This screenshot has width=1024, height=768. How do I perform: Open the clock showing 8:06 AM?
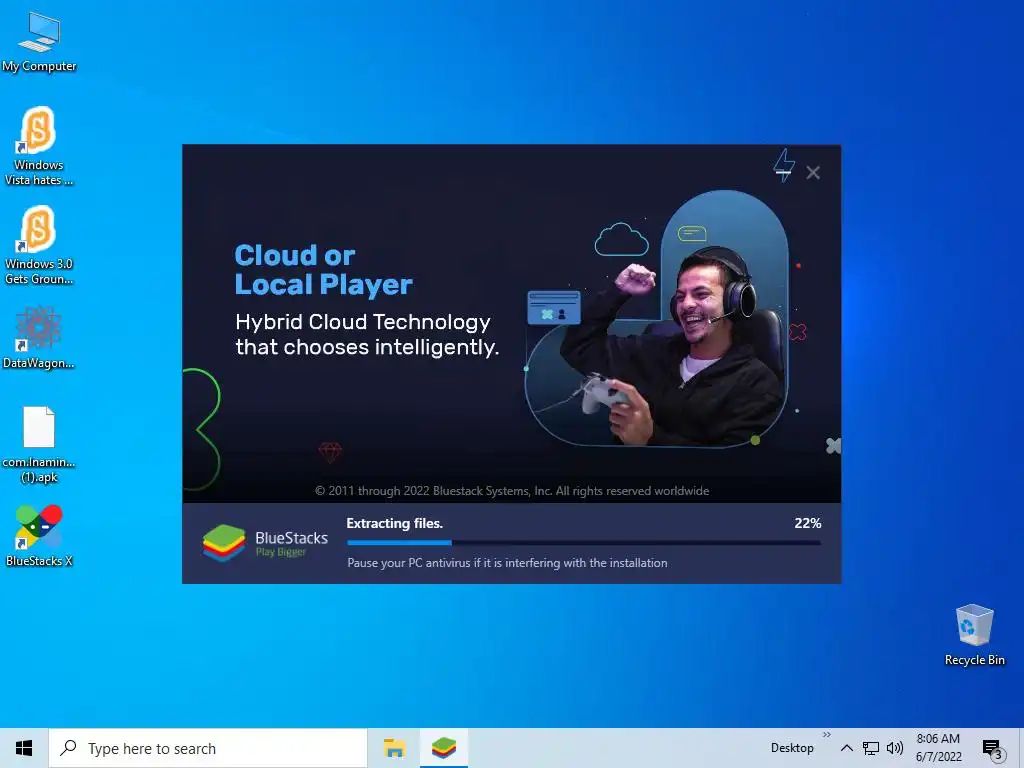coord(938,748)
